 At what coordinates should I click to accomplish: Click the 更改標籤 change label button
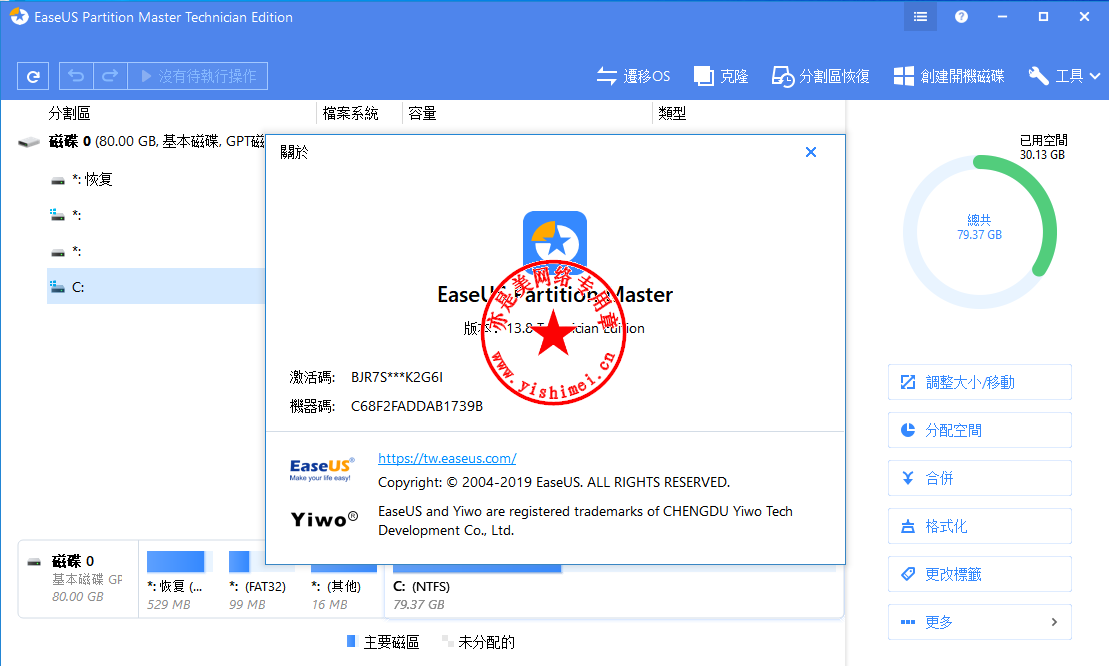pos(980,575)
